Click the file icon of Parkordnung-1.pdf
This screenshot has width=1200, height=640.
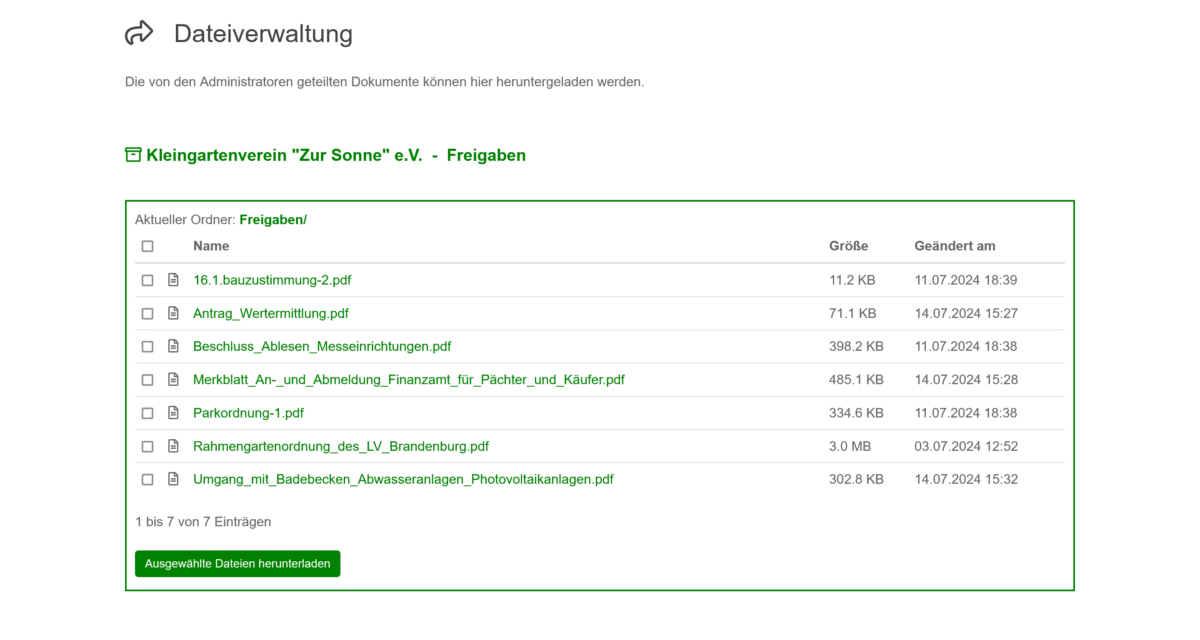173,412
